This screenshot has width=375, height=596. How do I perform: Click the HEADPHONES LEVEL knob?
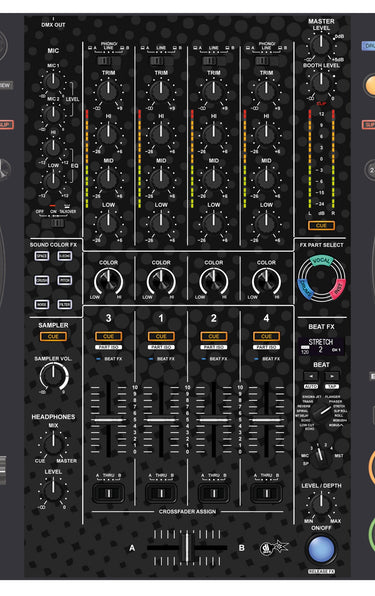pos(53,490)
